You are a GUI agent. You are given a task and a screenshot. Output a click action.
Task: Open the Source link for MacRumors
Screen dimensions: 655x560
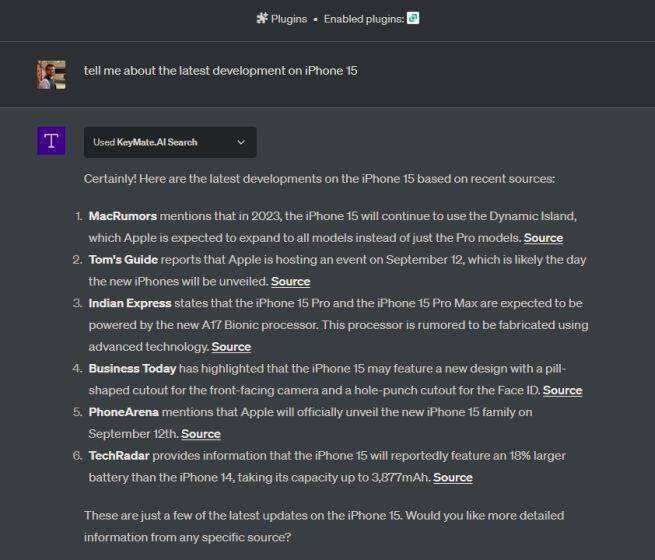543,238
